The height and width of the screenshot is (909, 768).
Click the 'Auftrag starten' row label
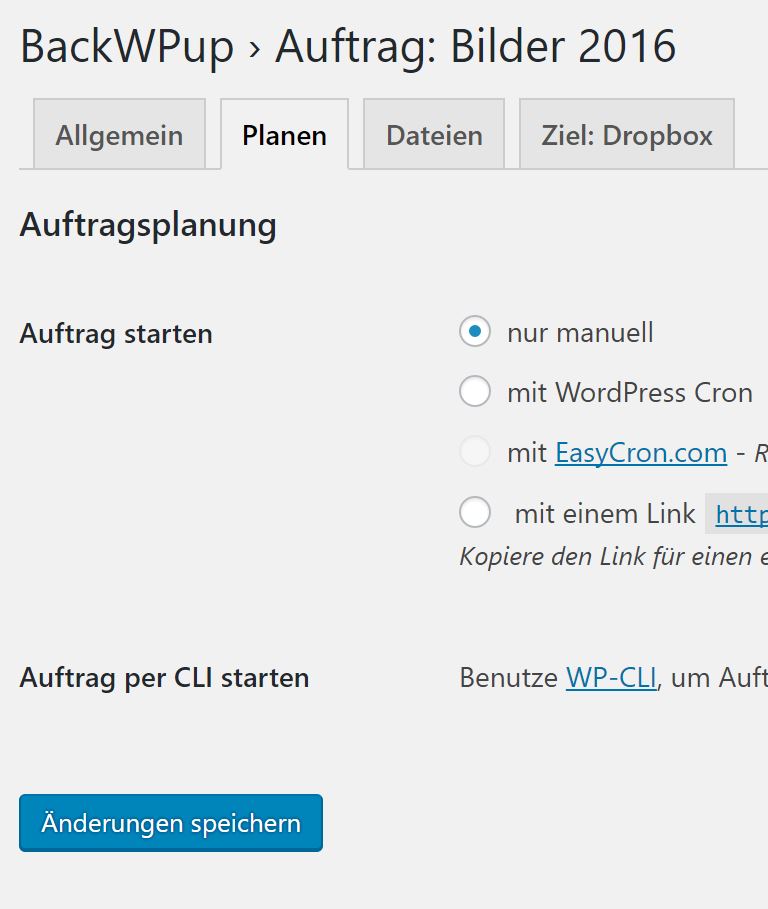click(116, 334)
